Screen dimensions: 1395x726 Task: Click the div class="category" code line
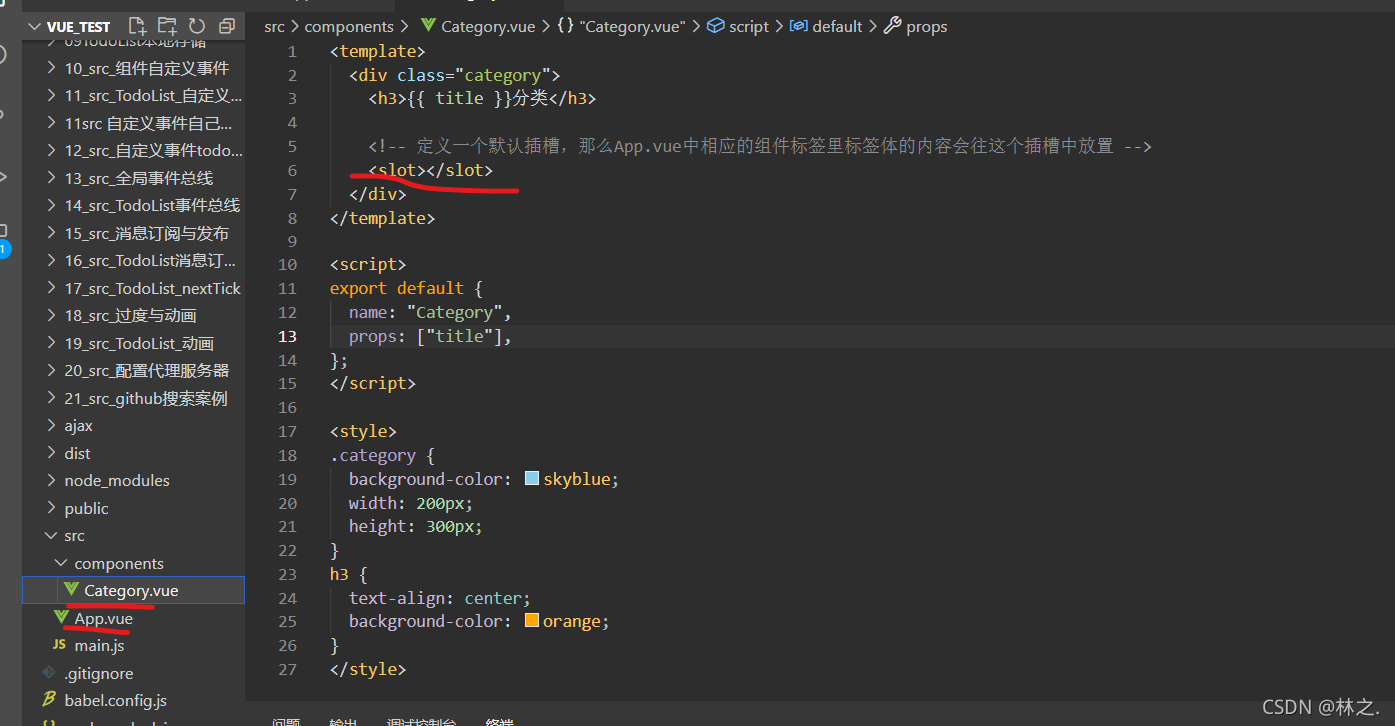tap(455, 75)
